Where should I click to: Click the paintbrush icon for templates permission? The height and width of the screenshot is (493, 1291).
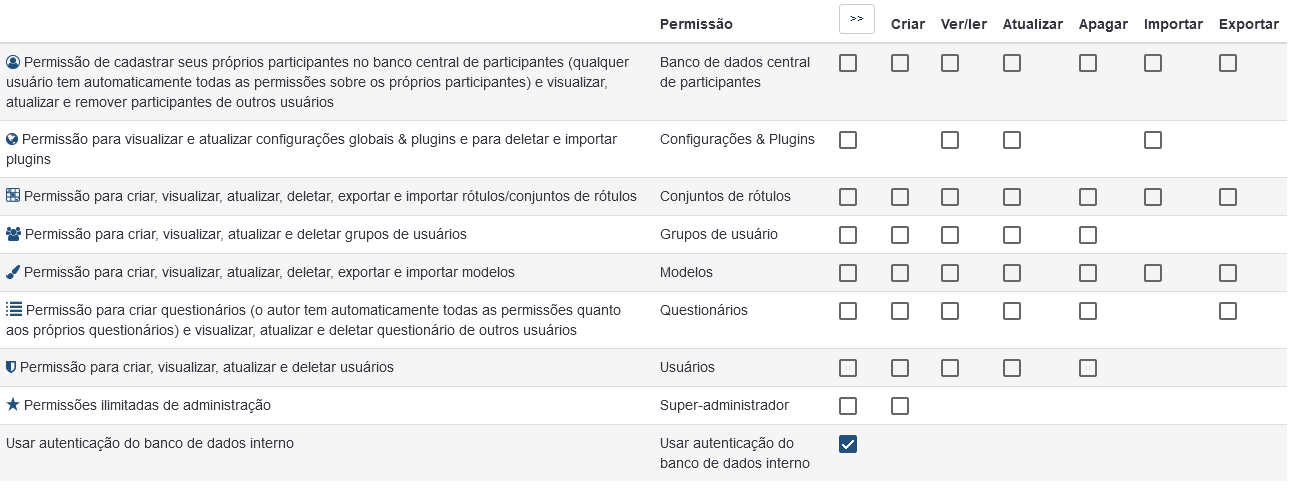click(x=13, y=272)
